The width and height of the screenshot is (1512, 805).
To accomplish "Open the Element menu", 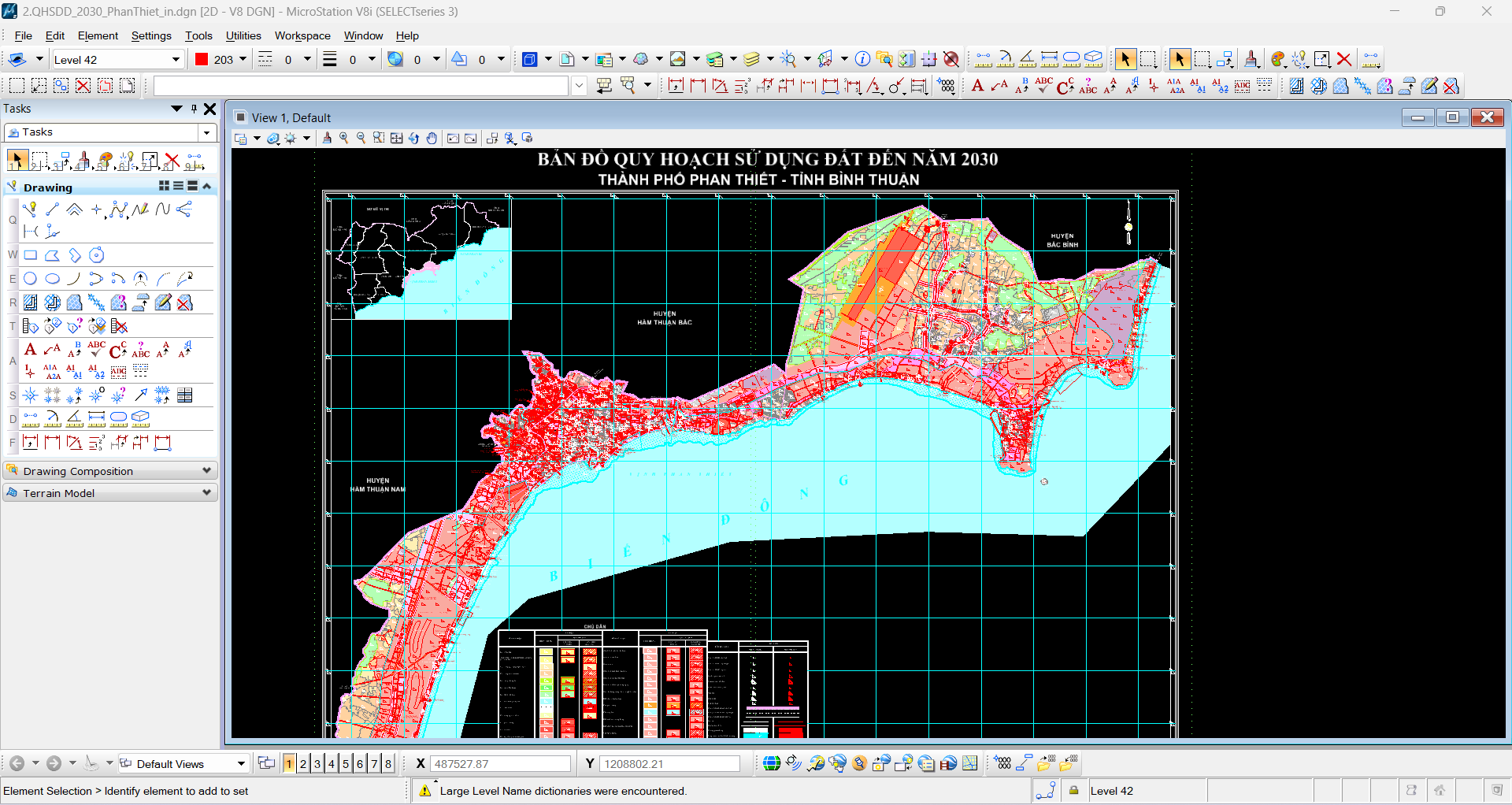I will [98, 35].
